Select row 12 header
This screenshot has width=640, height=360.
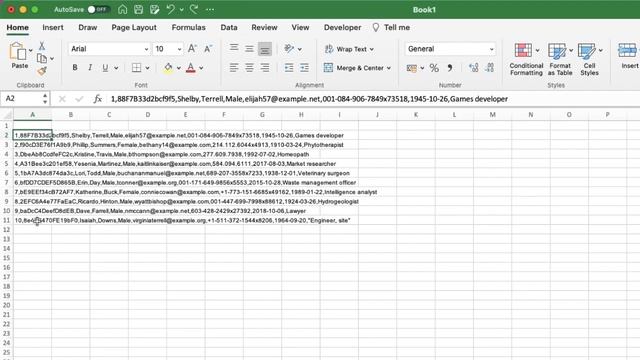(x=7, y=230)
